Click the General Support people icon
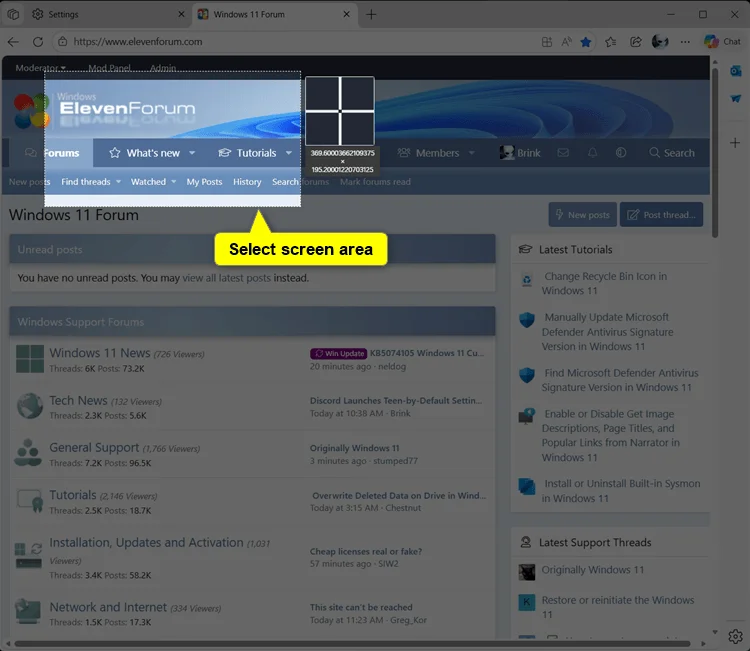 click(x=28, y=452)
